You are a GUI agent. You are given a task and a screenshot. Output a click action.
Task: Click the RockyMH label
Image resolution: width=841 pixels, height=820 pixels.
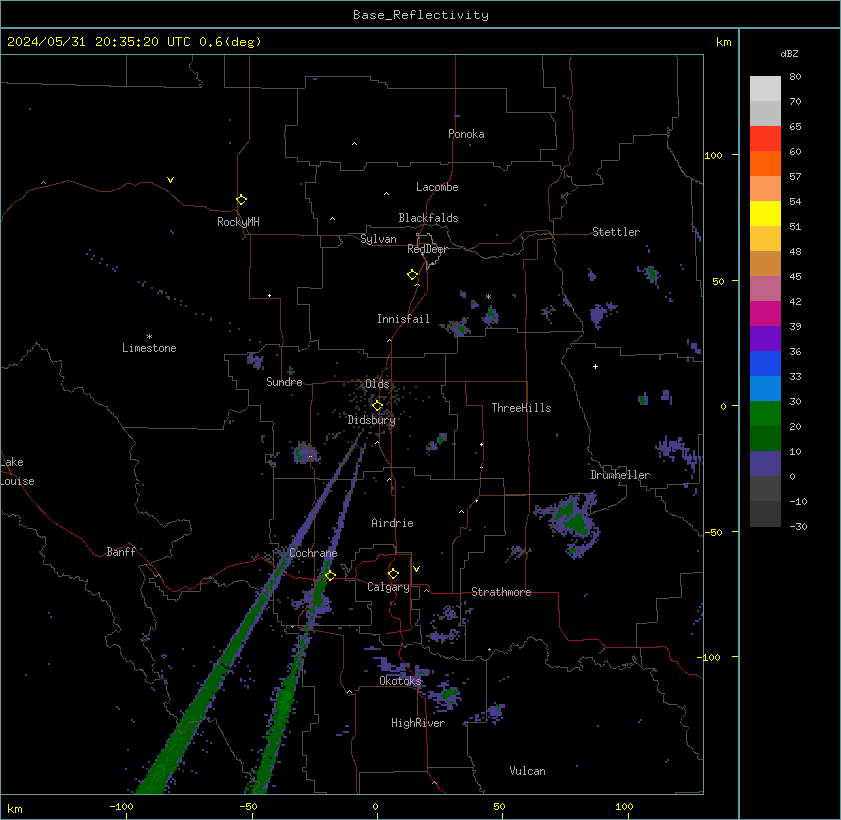238,222
